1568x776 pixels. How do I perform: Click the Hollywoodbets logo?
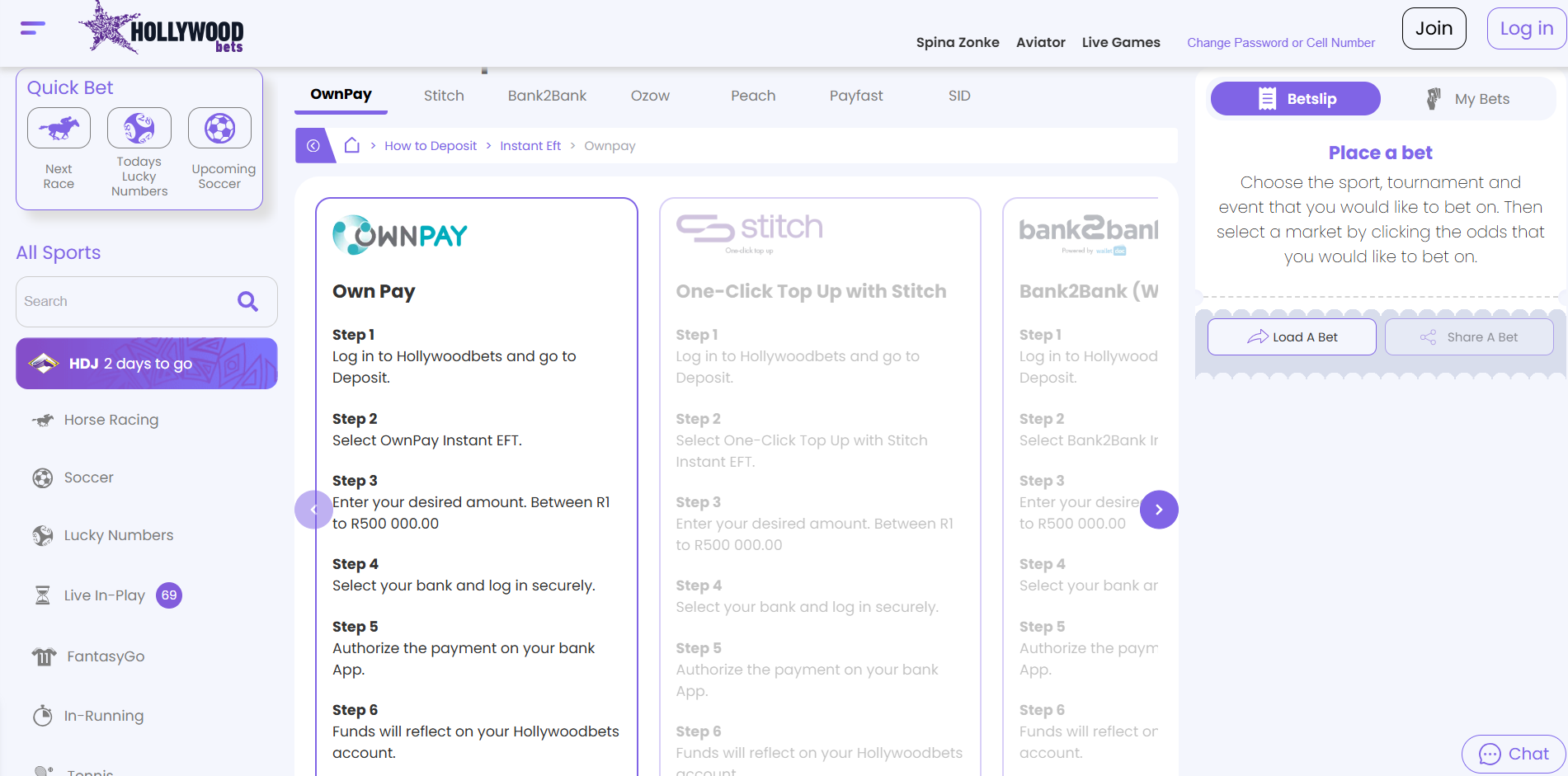pyautogui.click(x=162, y=29)
